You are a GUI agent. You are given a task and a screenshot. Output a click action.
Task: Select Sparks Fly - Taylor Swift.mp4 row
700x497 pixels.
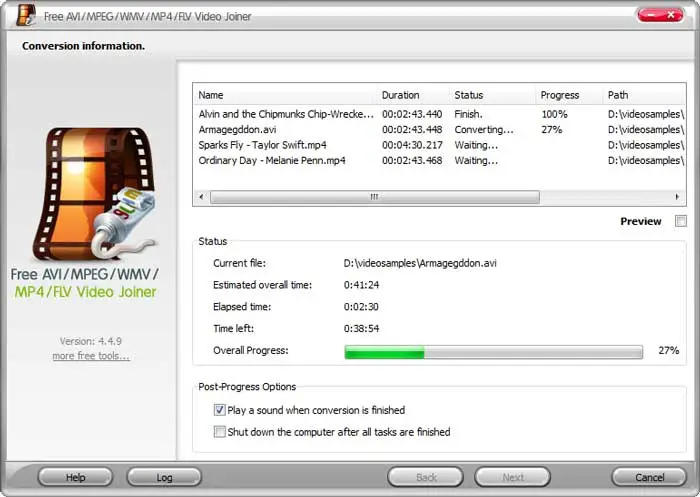440,145
